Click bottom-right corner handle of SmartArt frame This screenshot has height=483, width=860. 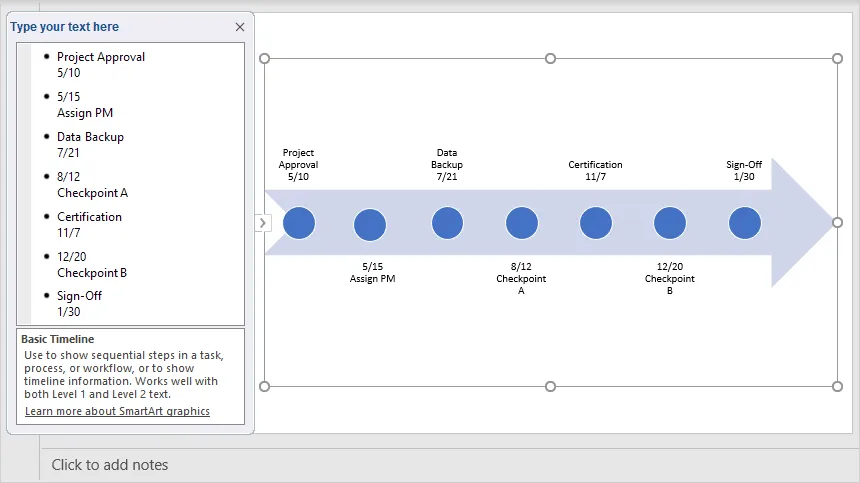click(x=838, y=386)
